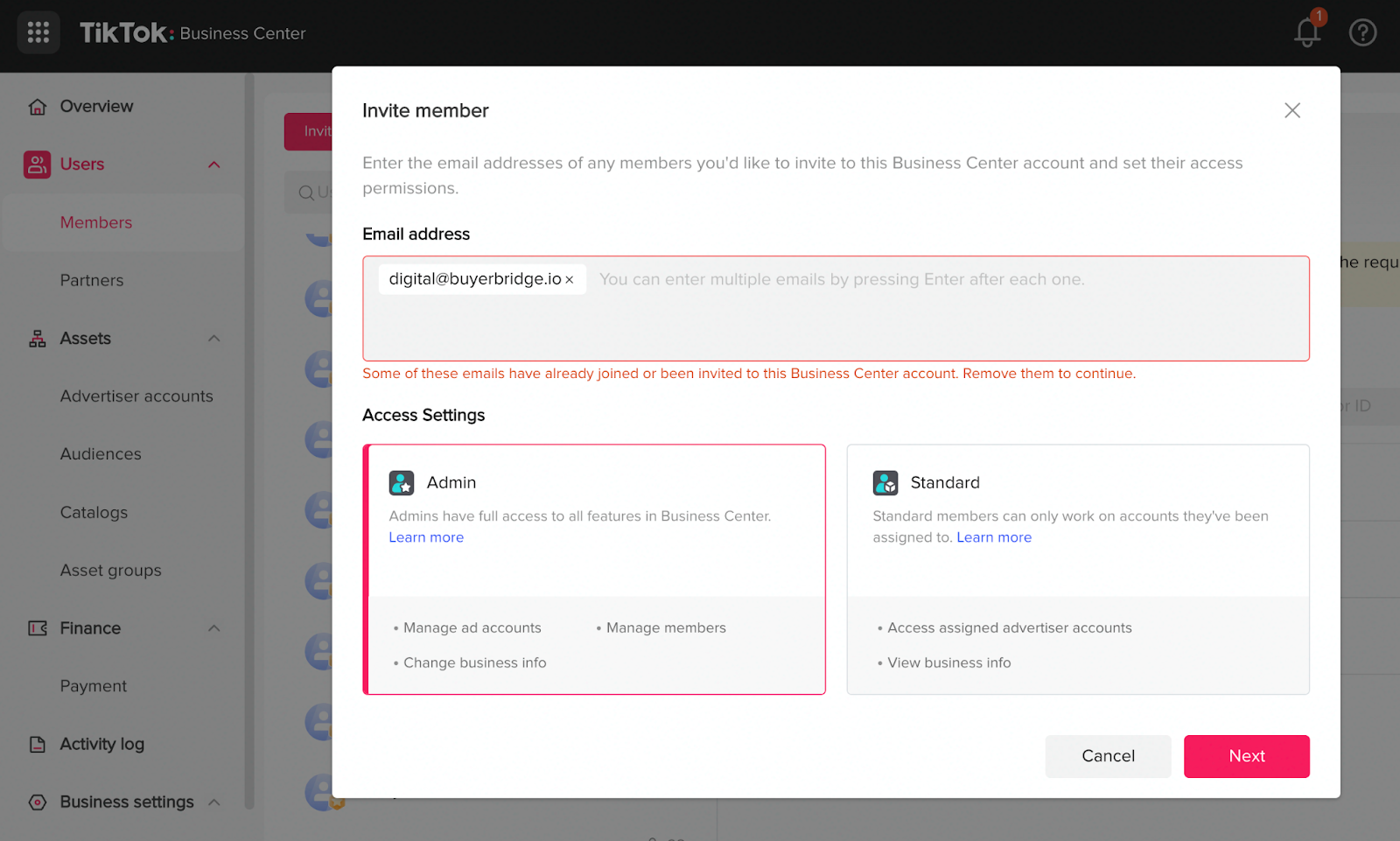Click the Invite button behind the dialog
Viewport: 1400px width, 841px height.
[x=309, y=131]
